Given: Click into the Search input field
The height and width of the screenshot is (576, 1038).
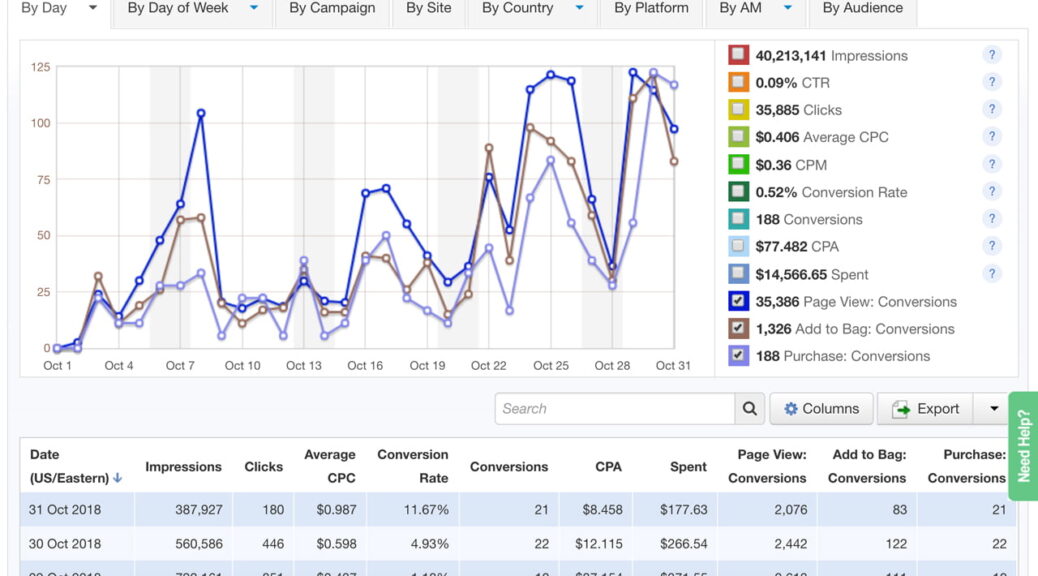Looking at the screenshot, I should pos(614,409).
